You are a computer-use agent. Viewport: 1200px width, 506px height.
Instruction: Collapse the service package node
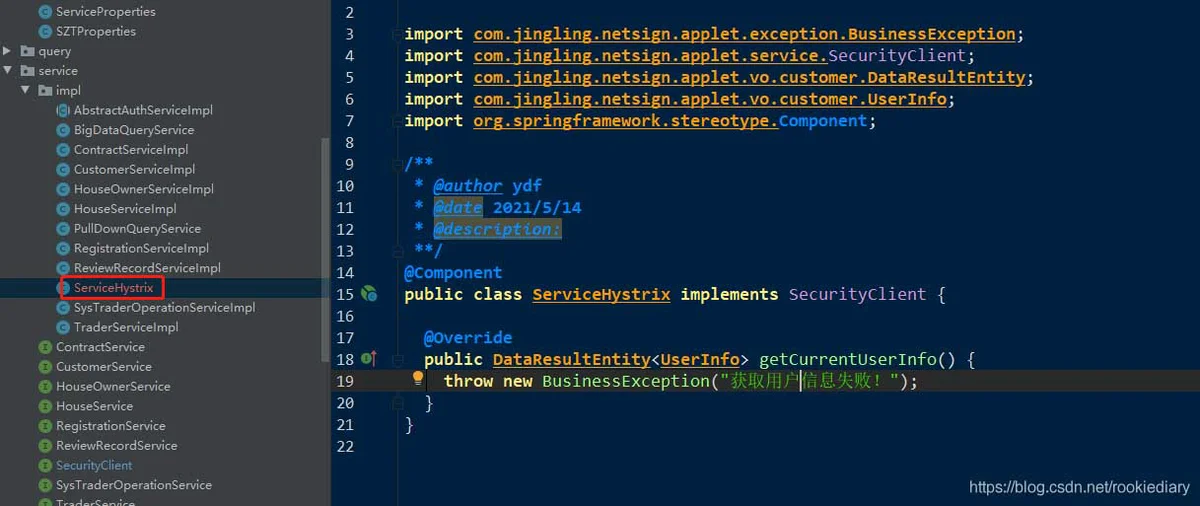8,71
